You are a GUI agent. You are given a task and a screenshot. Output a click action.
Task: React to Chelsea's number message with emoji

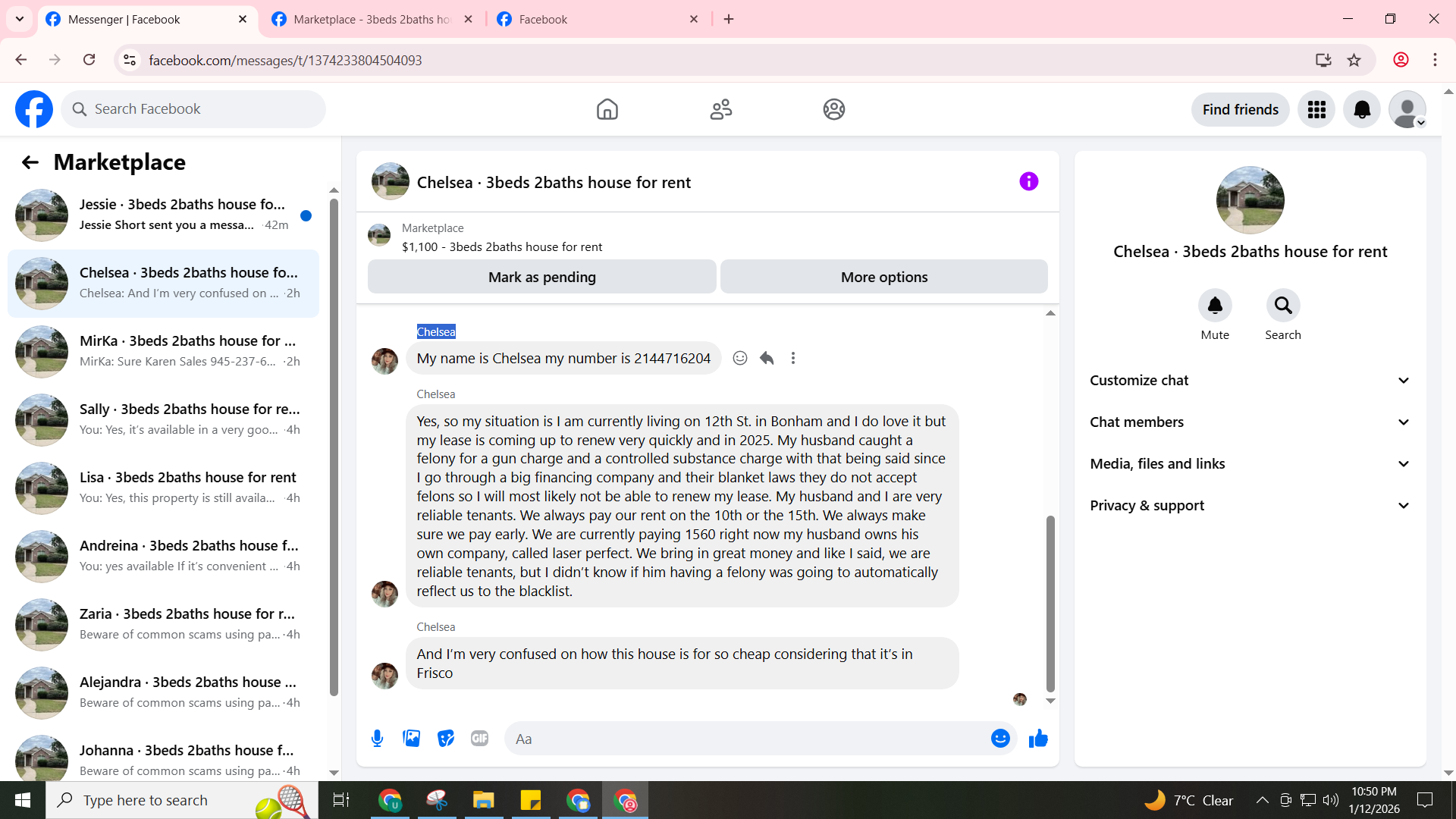click(x=740, y=358)
